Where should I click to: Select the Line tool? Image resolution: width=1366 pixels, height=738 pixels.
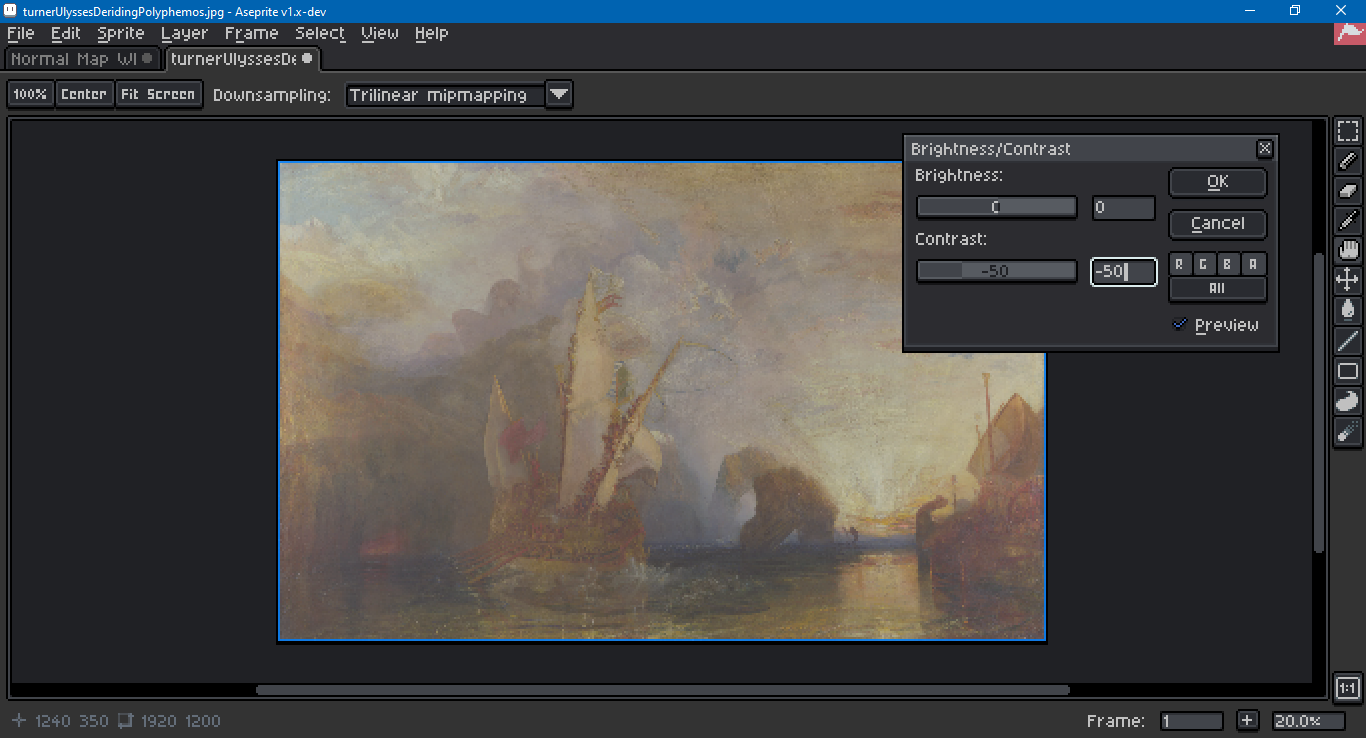(x=1348, y=341)
